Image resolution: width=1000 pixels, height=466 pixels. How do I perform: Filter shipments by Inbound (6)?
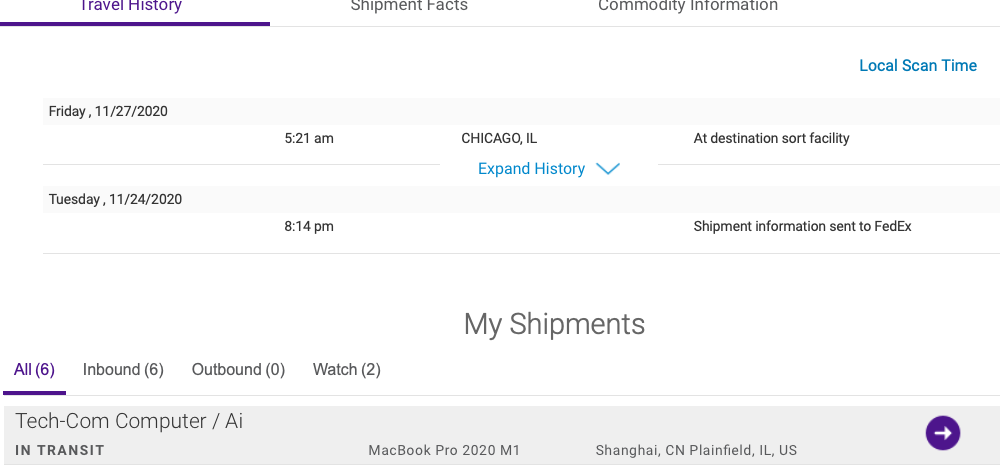tap(123, 370)
